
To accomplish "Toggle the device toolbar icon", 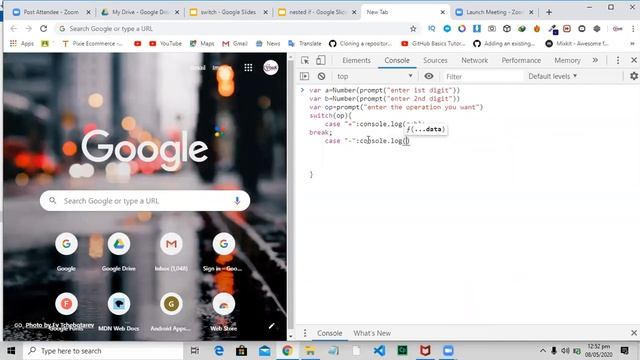I will pyautogui.click(x=321, y=60).
